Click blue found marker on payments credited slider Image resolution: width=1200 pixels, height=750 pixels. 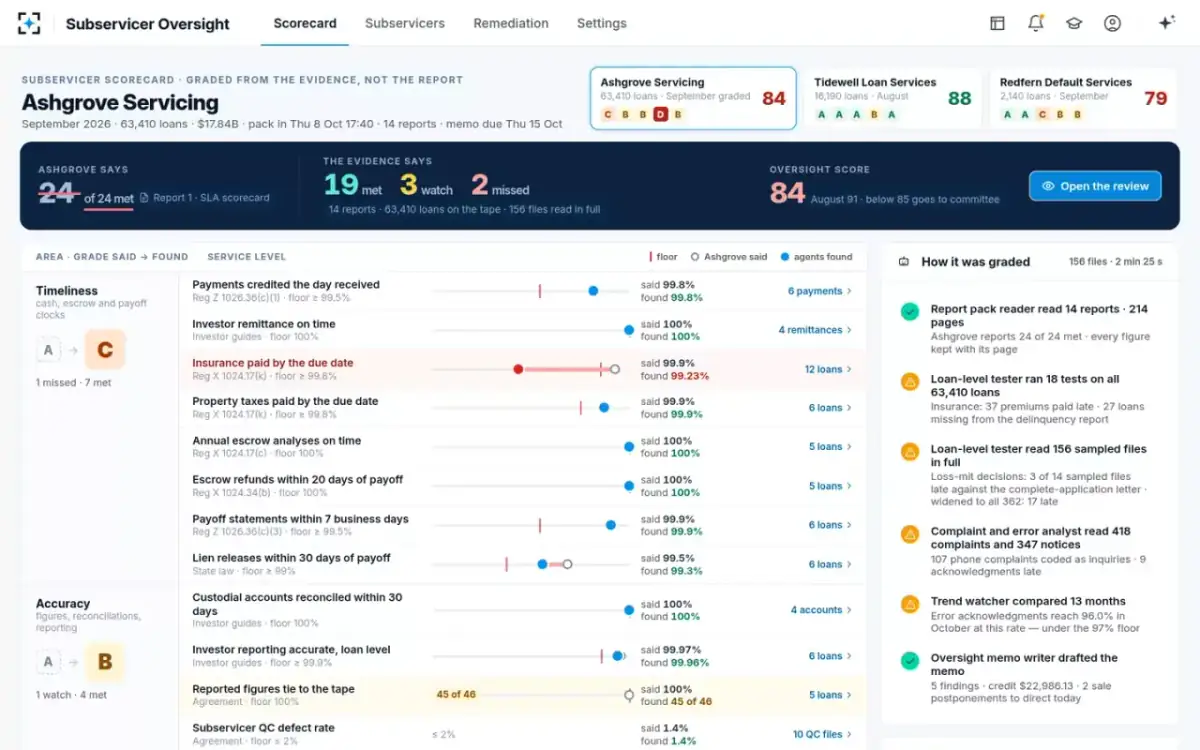pos(593,291)
